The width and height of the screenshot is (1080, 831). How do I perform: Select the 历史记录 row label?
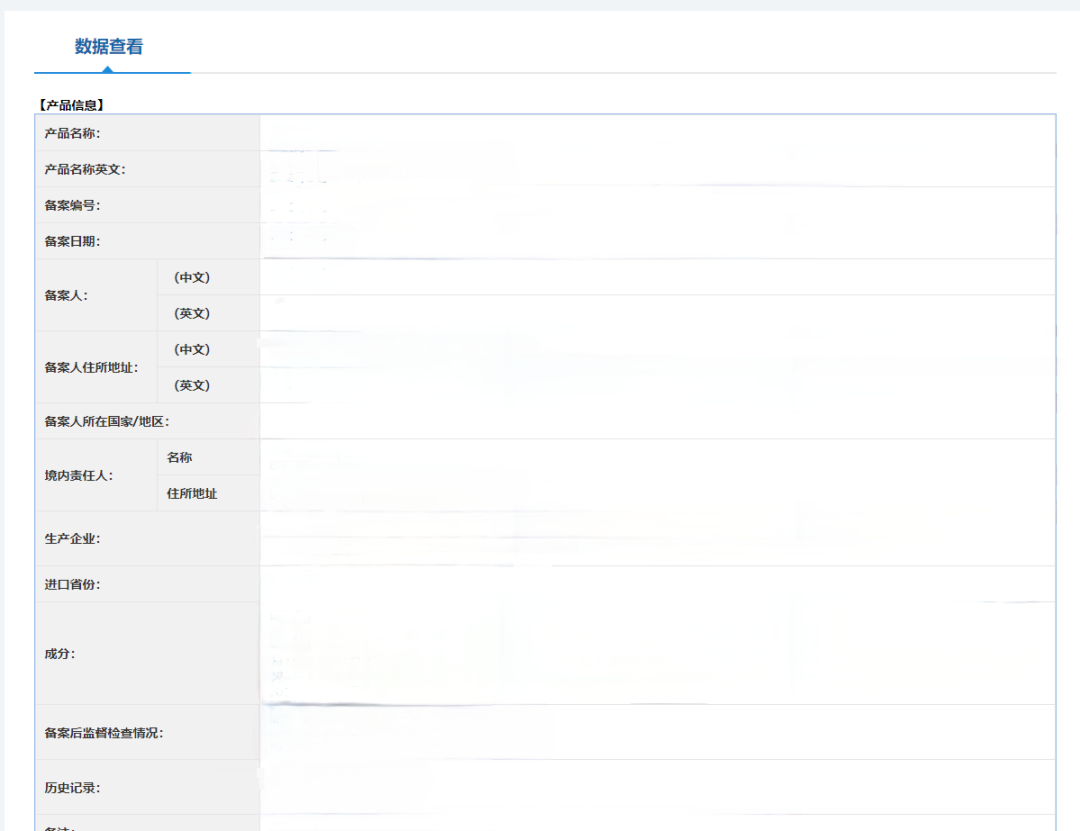pos(72,787)
